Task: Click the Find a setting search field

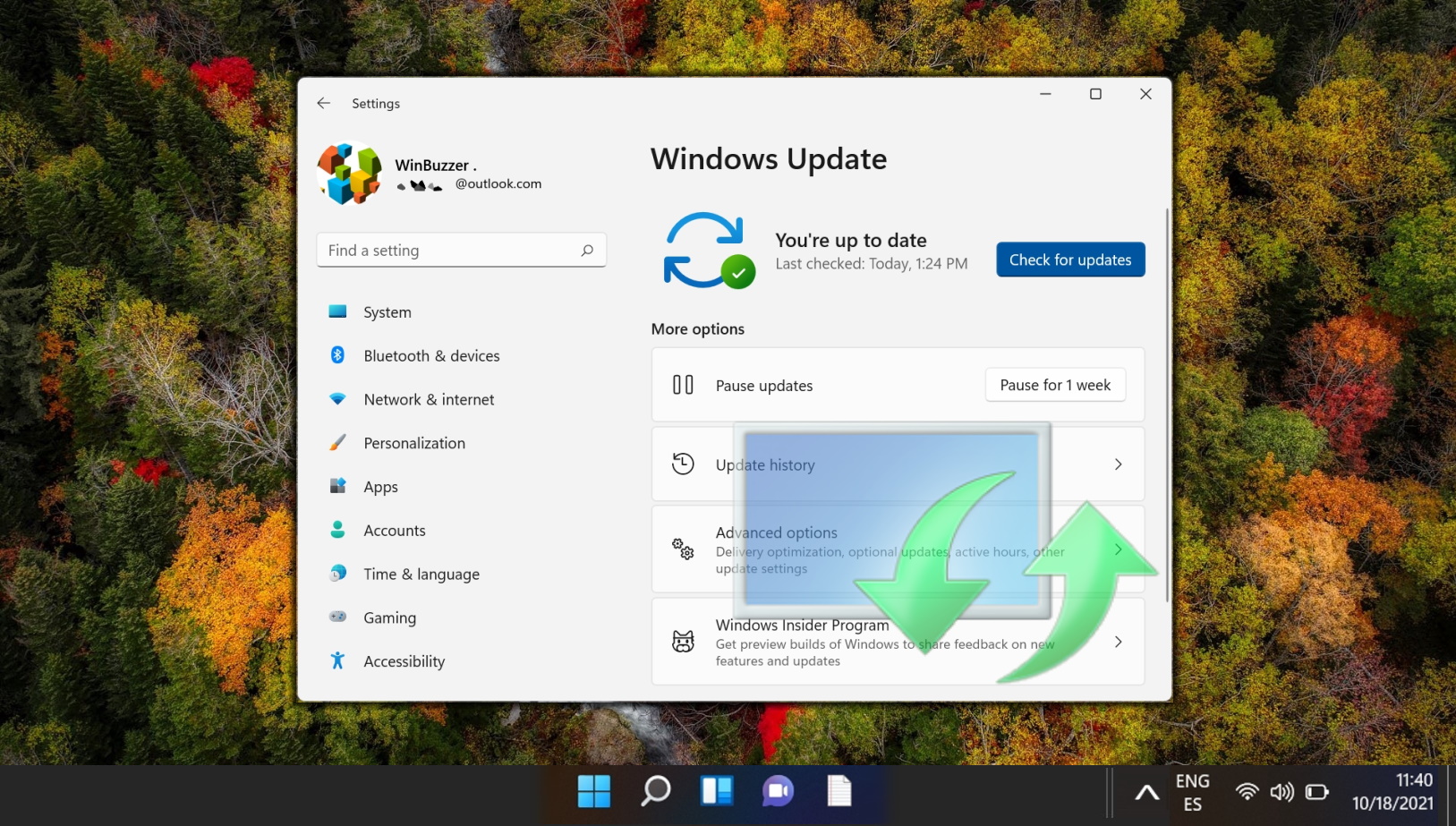Action: click(461, 250)
